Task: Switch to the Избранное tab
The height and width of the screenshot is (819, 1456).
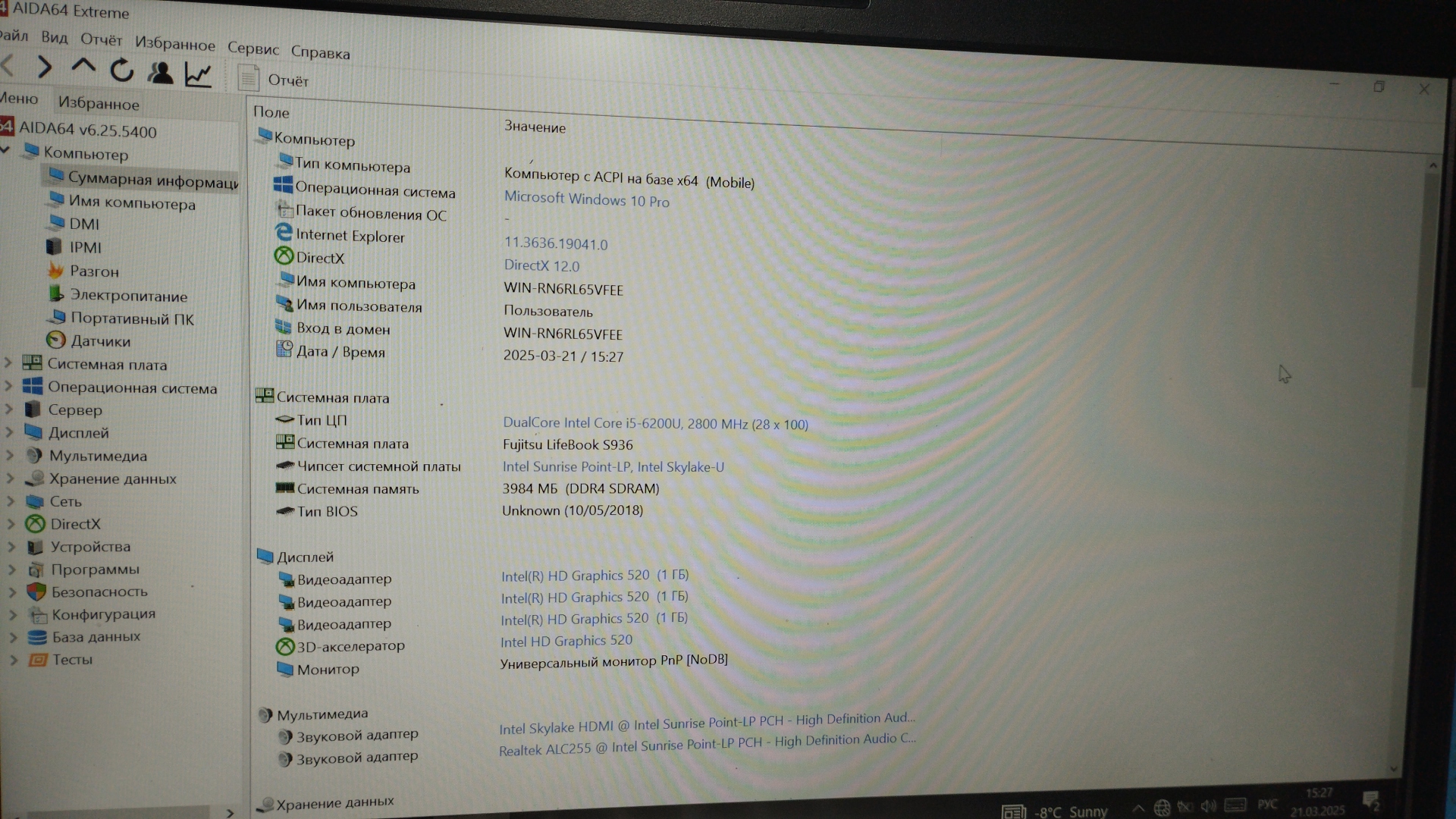Action: pyautogui.click(x=99, y=104)
